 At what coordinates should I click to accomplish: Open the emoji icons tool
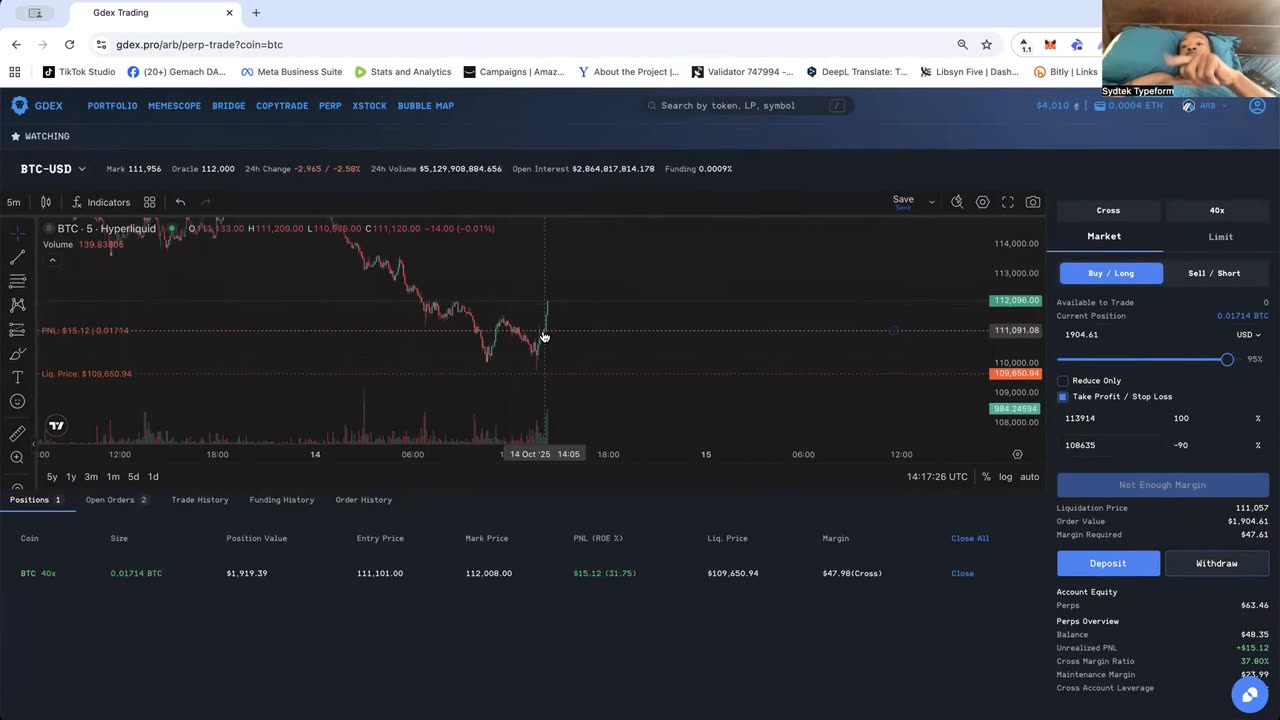(x=17, y=401)
